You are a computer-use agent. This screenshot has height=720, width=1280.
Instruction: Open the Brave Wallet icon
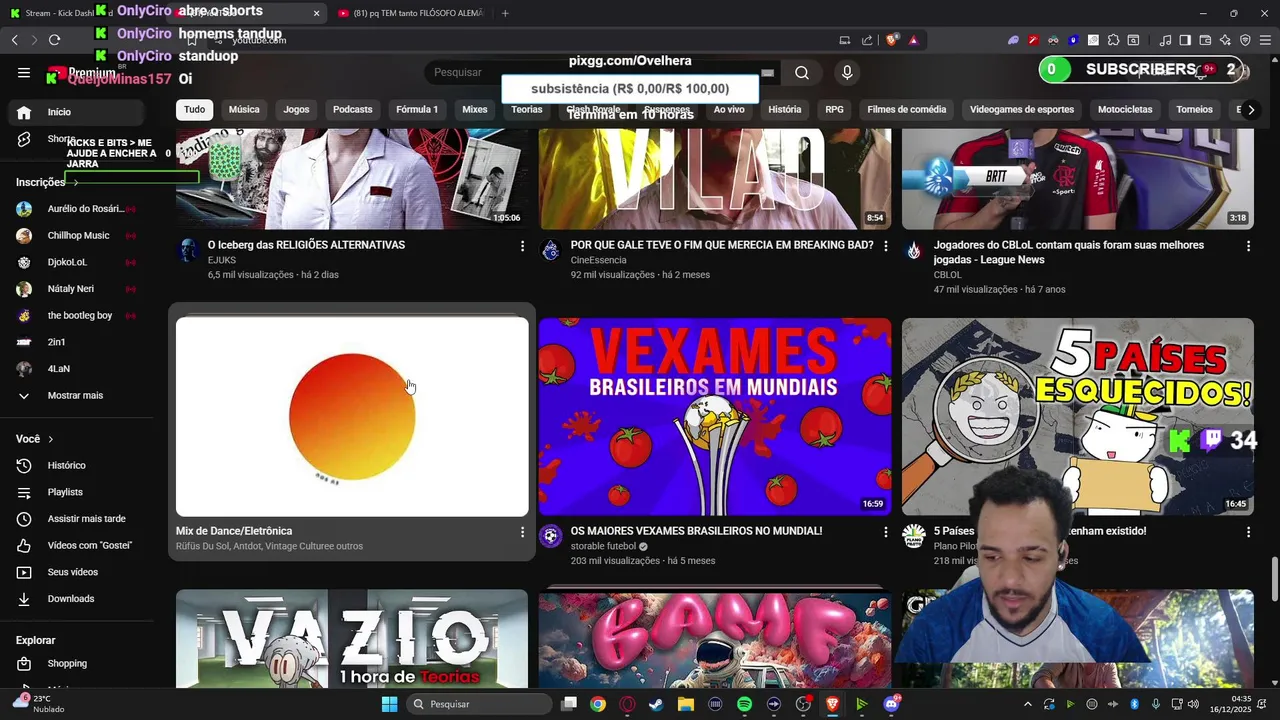(x=1205, y=40)
